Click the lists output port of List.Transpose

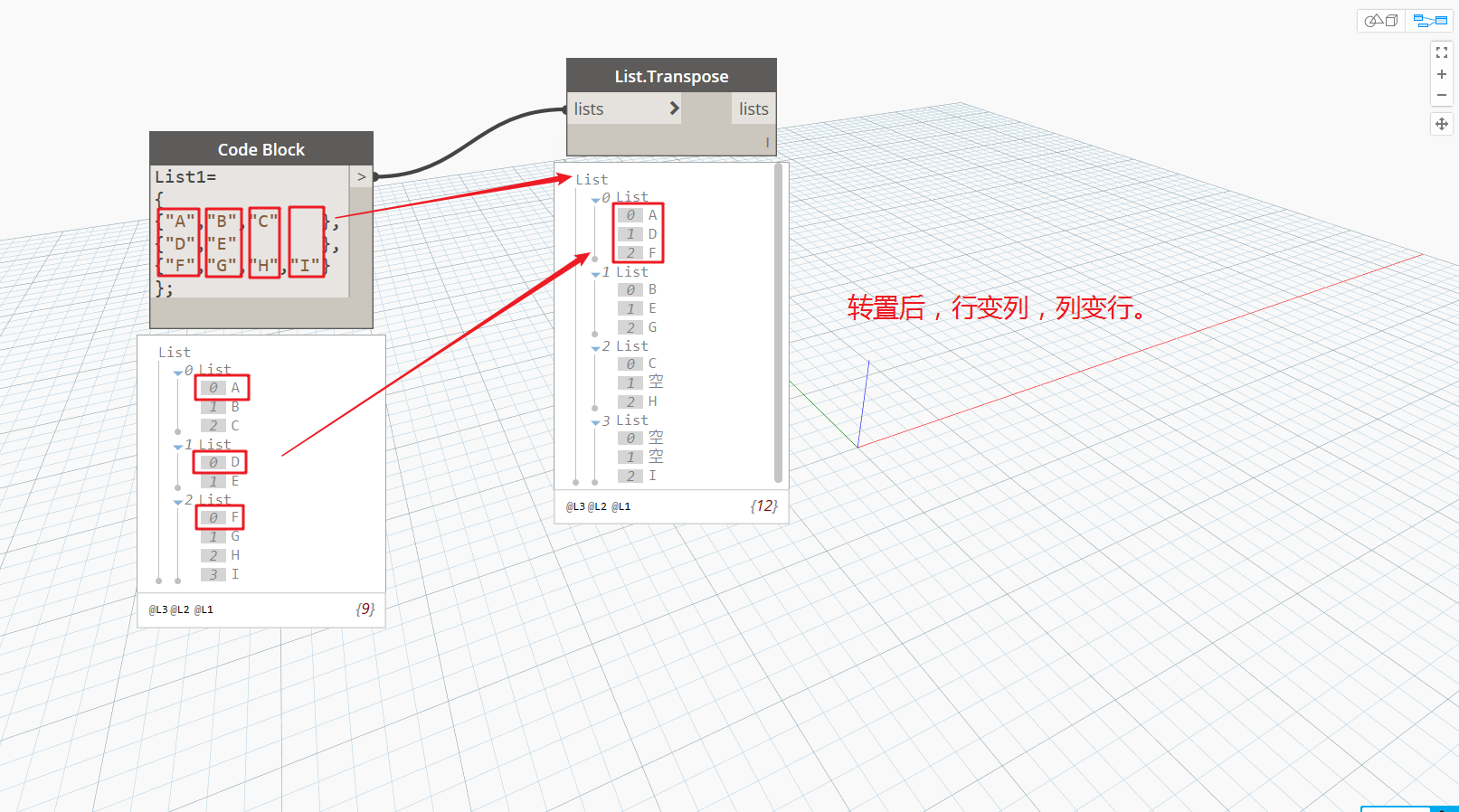point(753,109)
